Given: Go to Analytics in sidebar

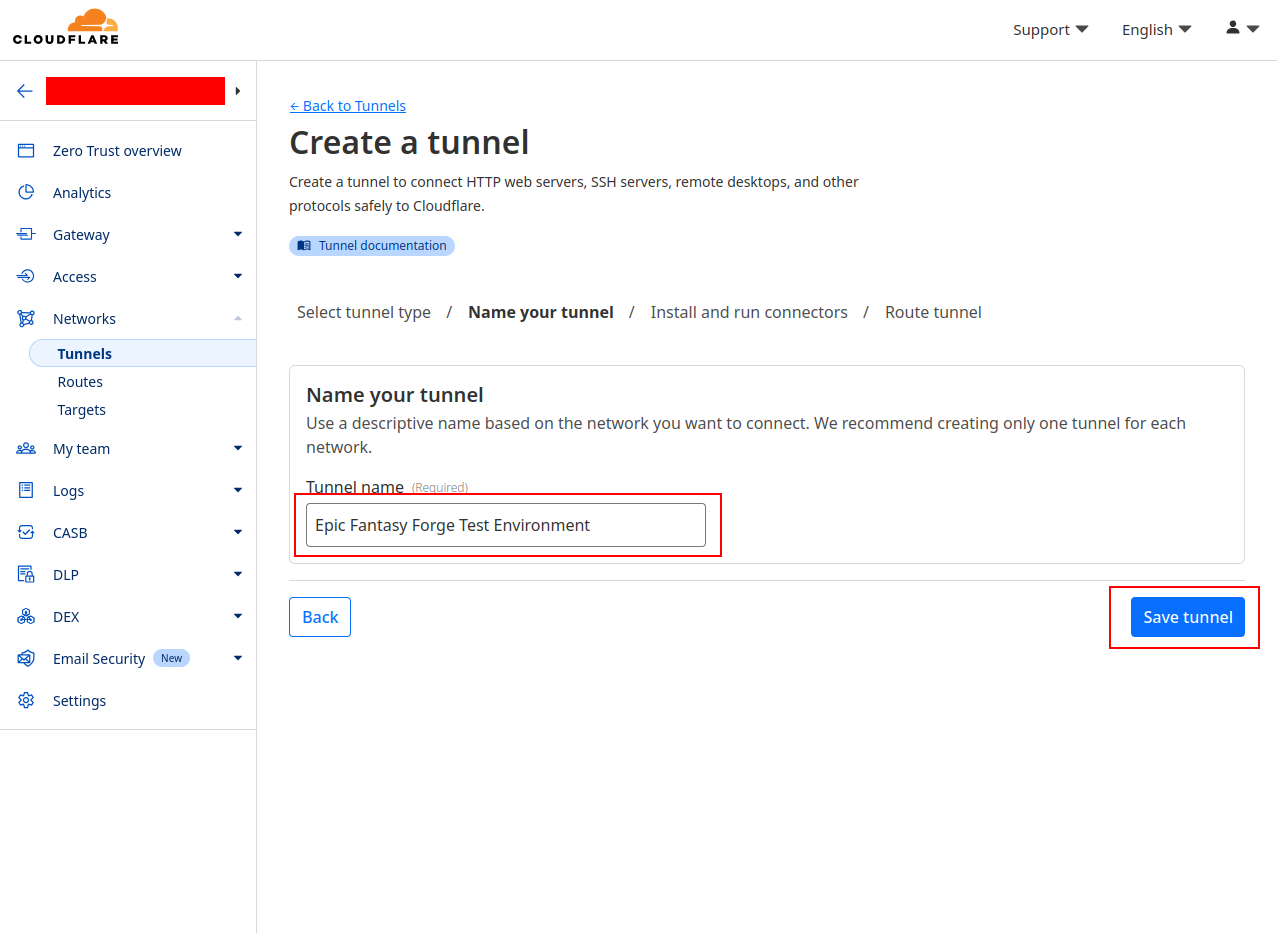Looking at the screenshot, I should (82, 193).
